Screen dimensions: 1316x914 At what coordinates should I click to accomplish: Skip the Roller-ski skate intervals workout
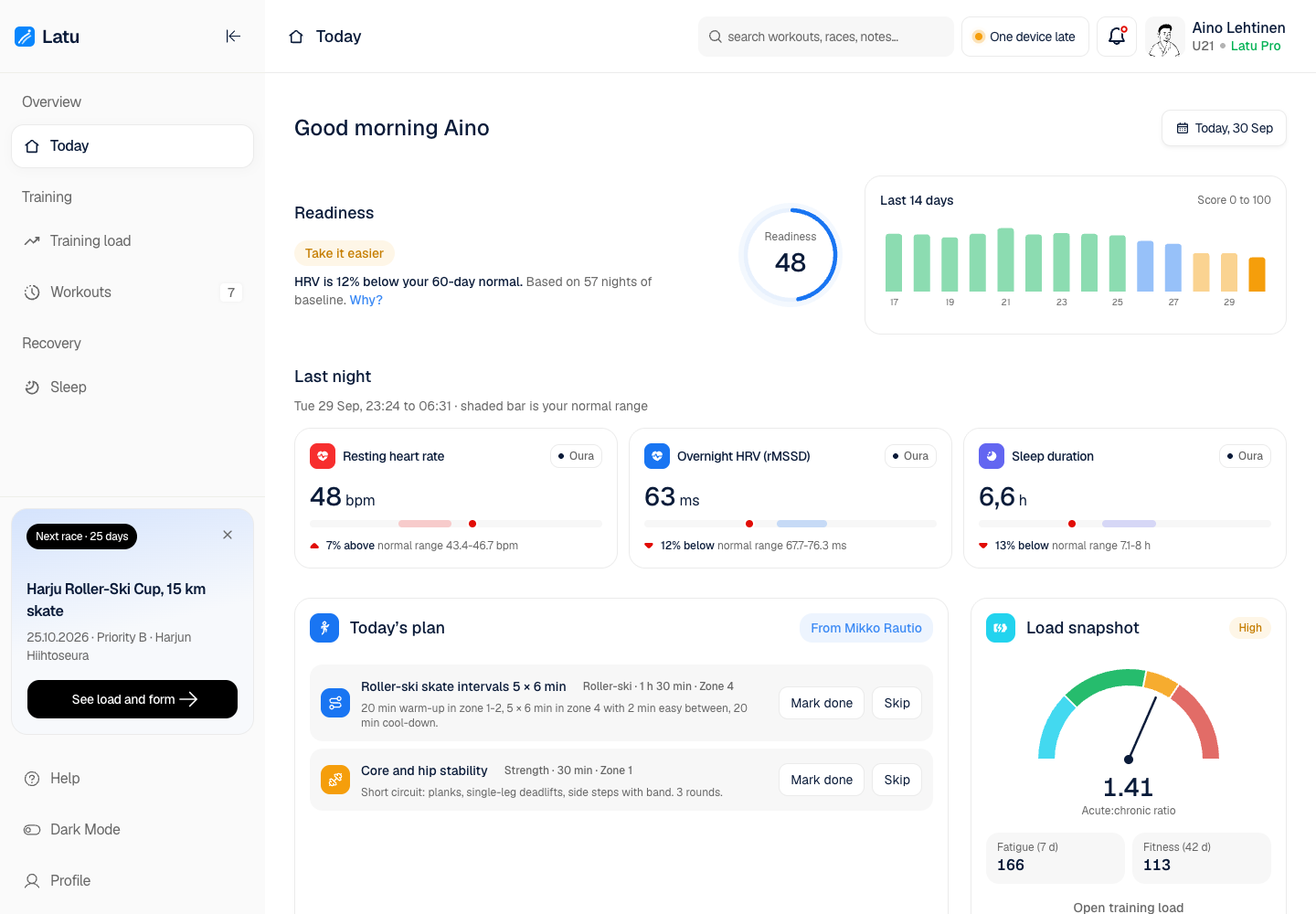(x=897, y=703)
